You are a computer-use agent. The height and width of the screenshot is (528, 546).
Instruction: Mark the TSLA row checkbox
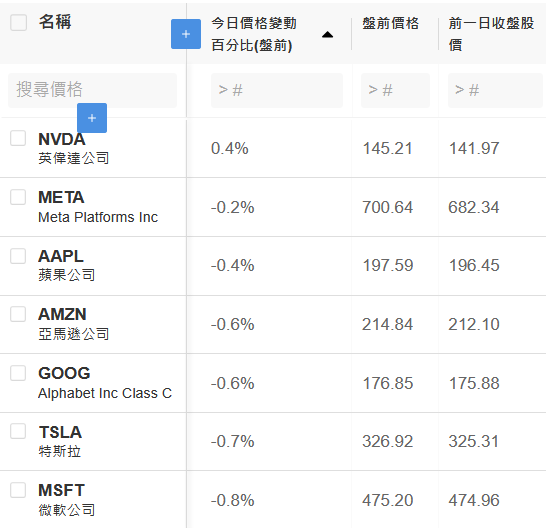pos(18,431)
